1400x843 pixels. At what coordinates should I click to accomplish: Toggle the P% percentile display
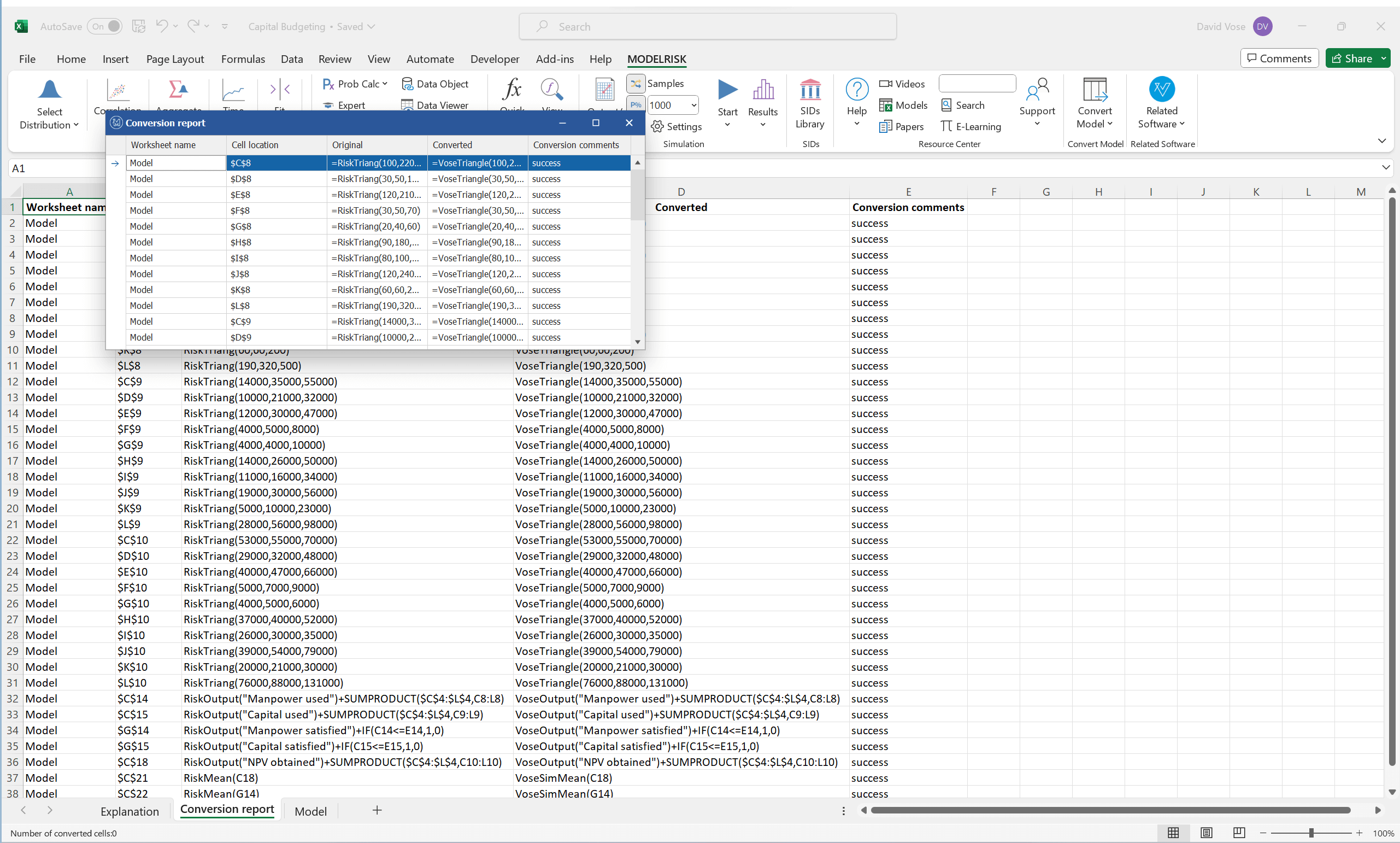pyautogui.click(x=636, y=104)
